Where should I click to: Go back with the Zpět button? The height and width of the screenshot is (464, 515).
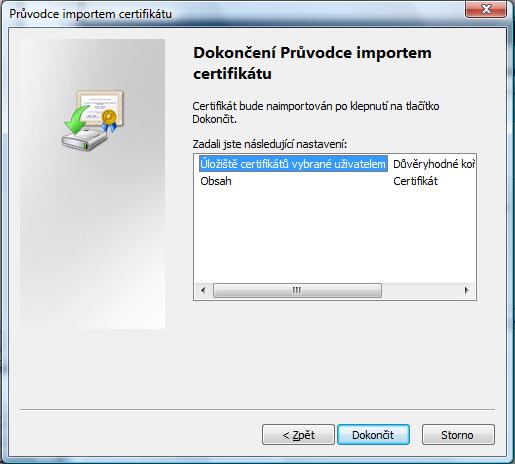[298, 435]
